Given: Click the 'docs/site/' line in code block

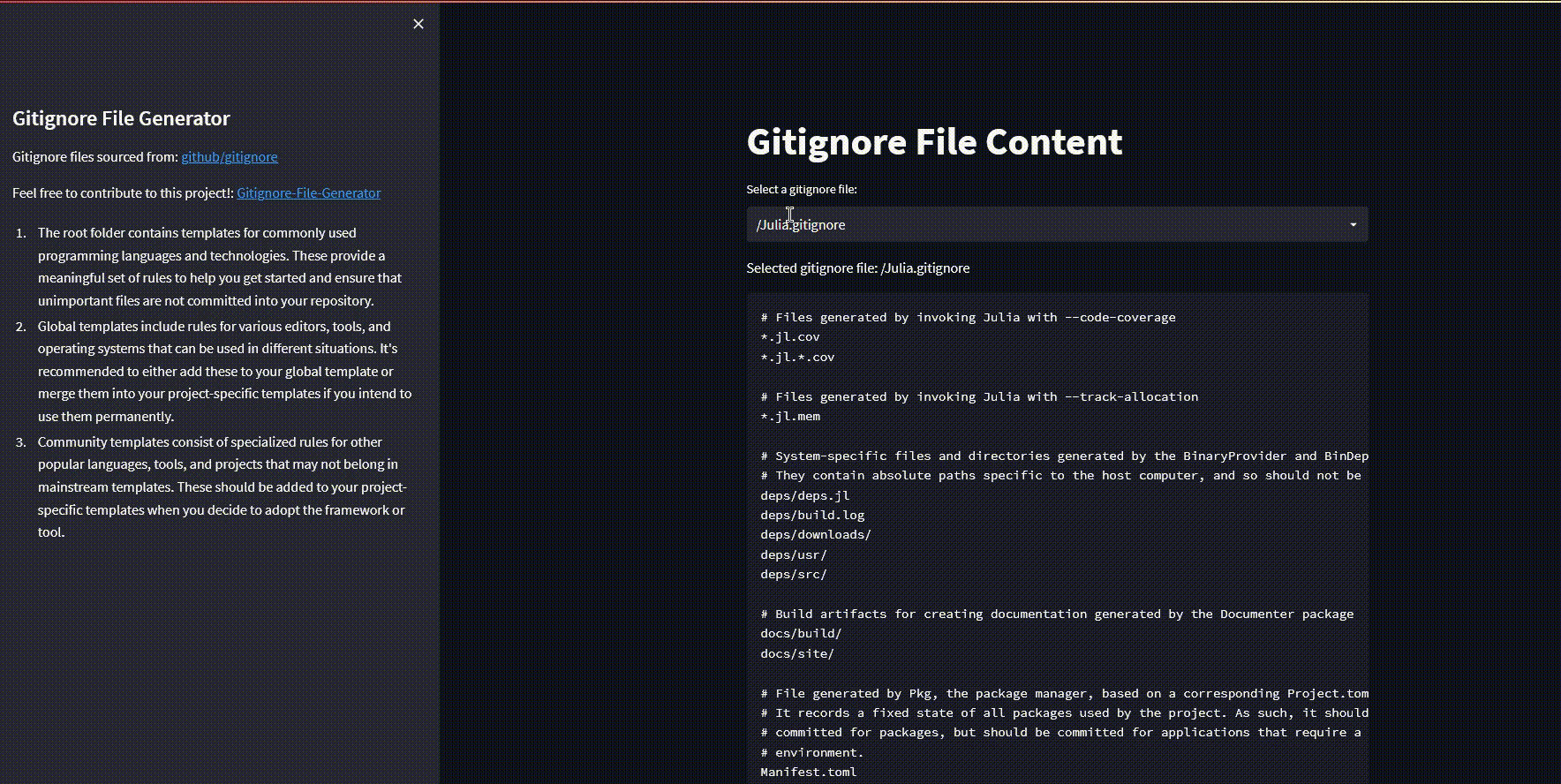Looking at the screenshot, I should coord(797,654).
